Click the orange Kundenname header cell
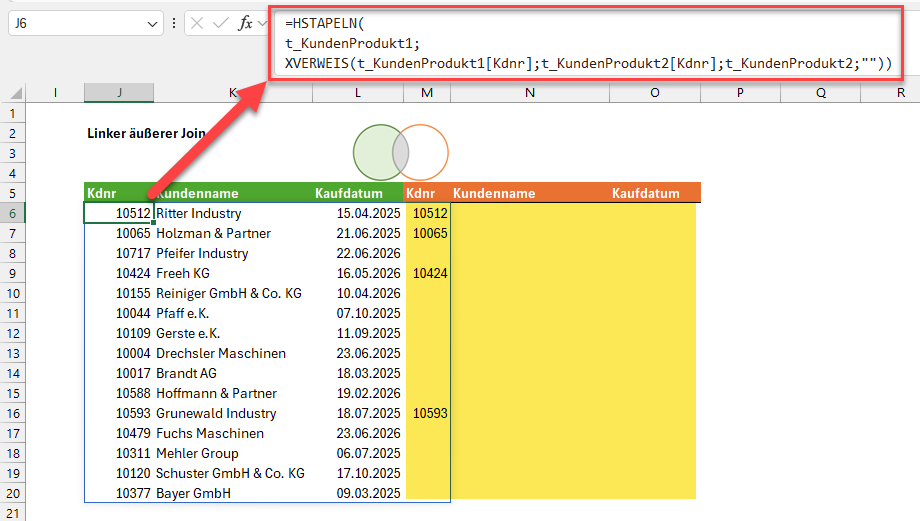The image size is (920, 521). [530, 193]
